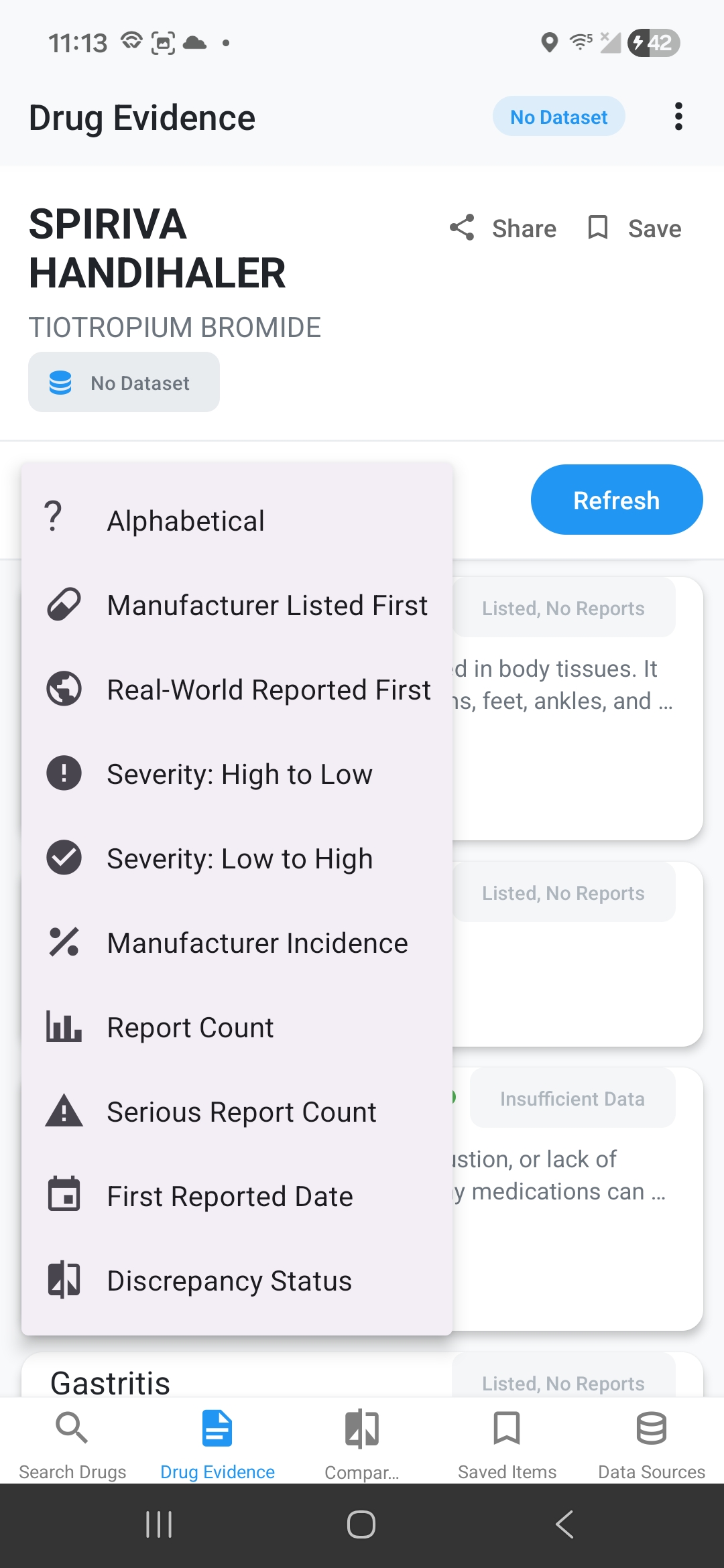Viewport: 724px width, 1568px height.
Task: Choose Real-World Reported First sorting
Action: point(268,690)
